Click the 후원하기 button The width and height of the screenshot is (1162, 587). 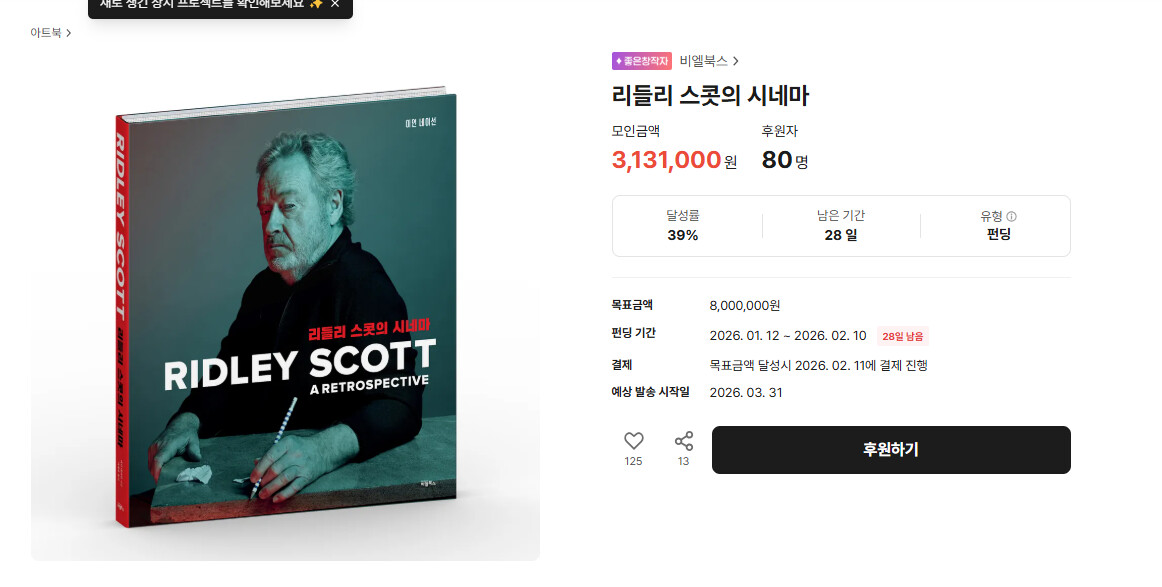[x=891, y=450]
